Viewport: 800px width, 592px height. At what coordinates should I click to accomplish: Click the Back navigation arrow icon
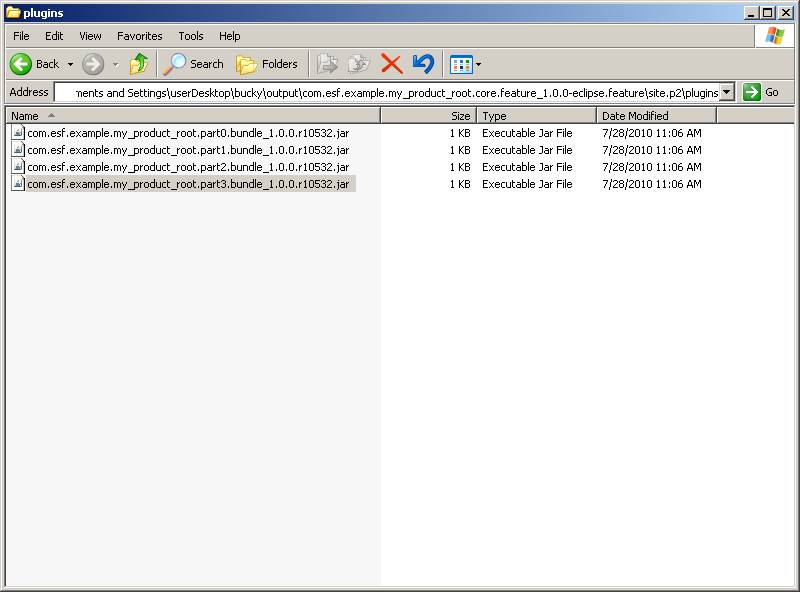pos(22,64)
